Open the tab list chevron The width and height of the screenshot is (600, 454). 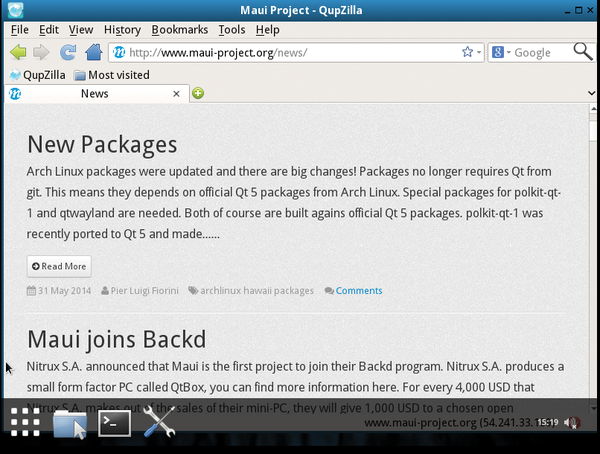[592, 93]
